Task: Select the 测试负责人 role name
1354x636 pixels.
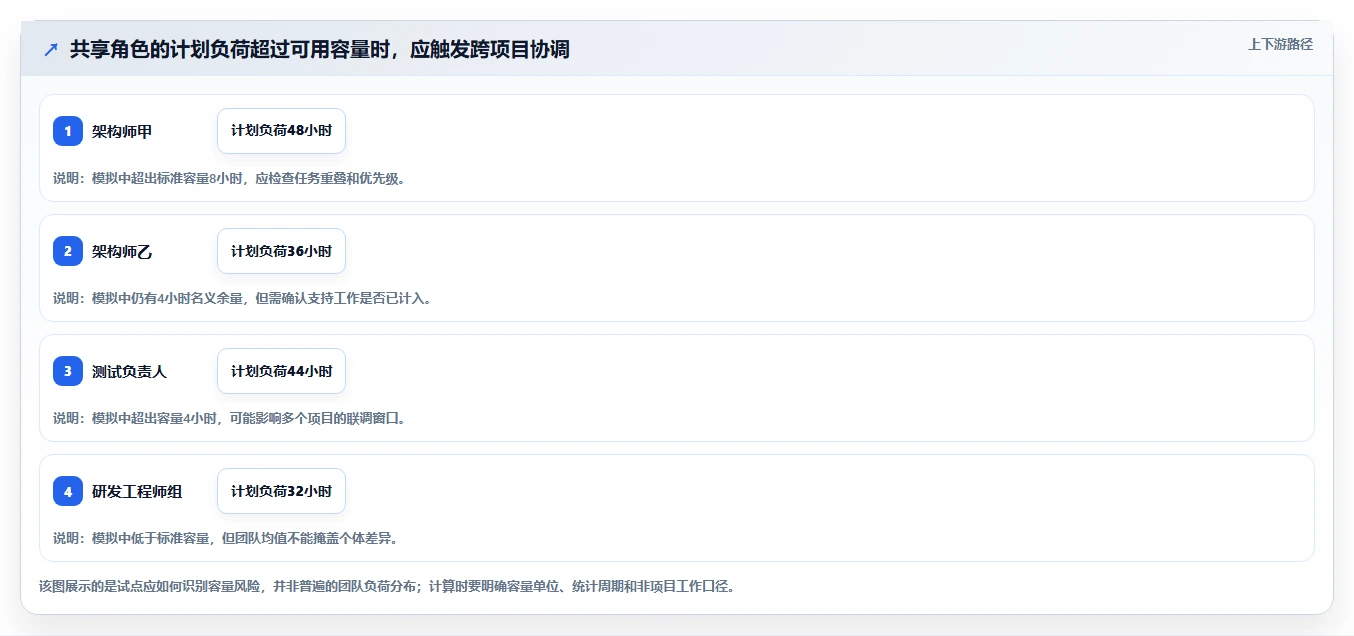Action: click(129, 371)
